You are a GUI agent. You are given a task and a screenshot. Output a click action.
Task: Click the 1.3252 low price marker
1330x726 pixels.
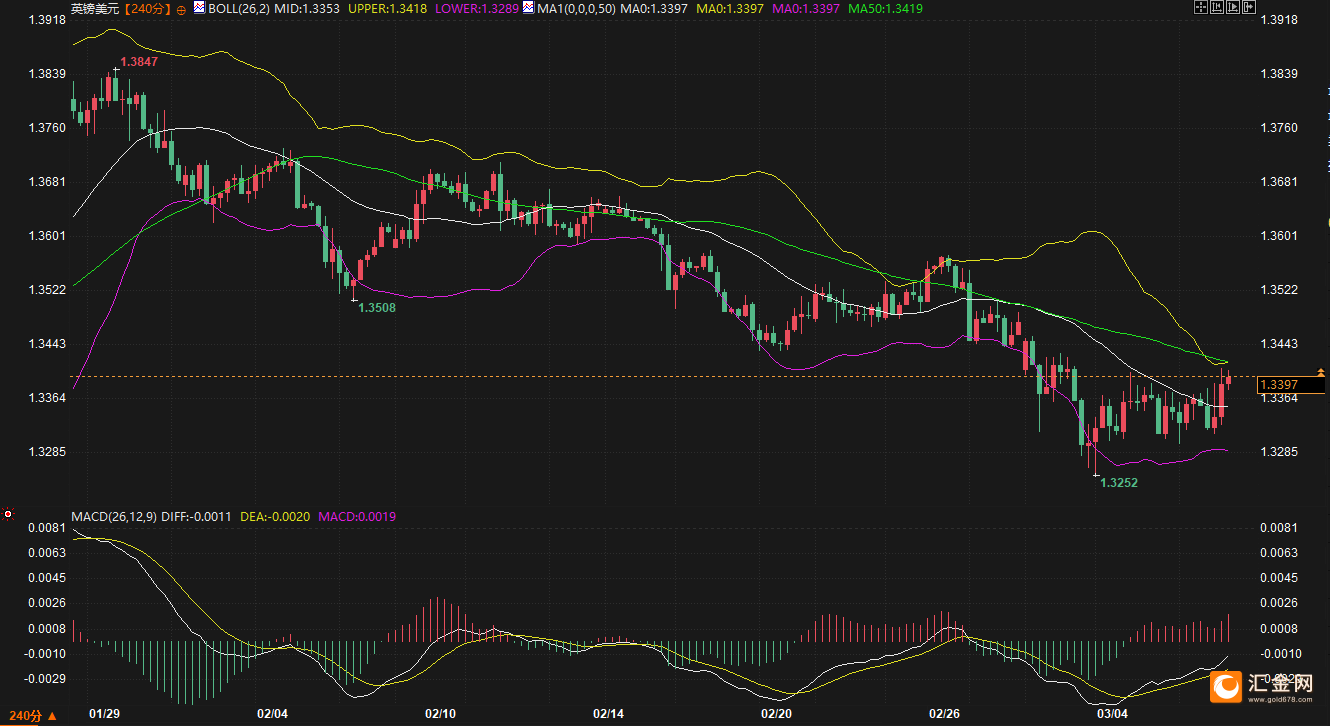coord(1119,482)
